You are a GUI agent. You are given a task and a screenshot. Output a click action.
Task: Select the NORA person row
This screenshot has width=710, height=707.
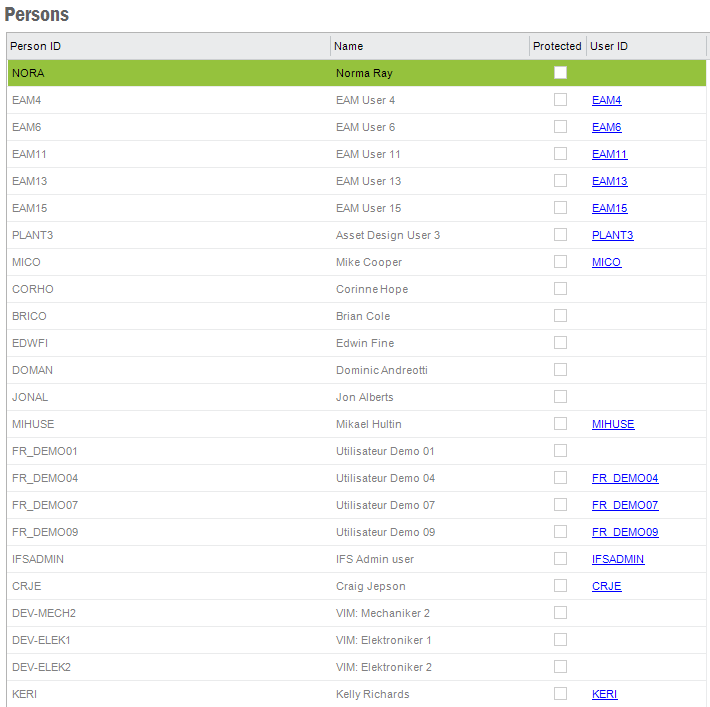[x=28, y=73]
